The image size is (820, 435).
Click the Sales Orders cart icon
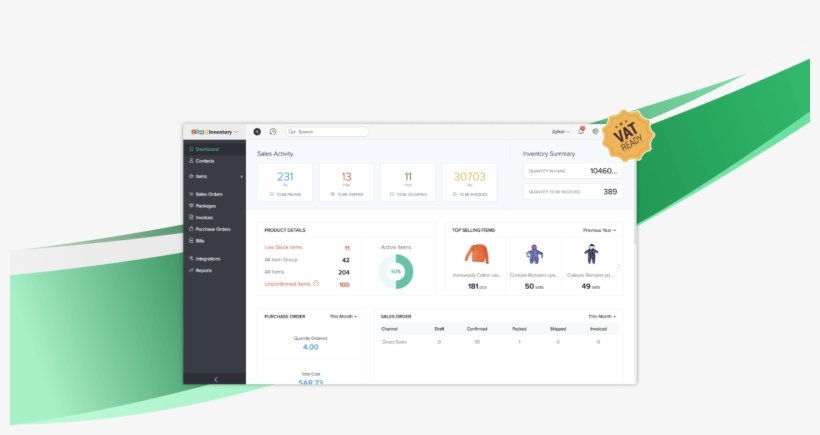191,194
